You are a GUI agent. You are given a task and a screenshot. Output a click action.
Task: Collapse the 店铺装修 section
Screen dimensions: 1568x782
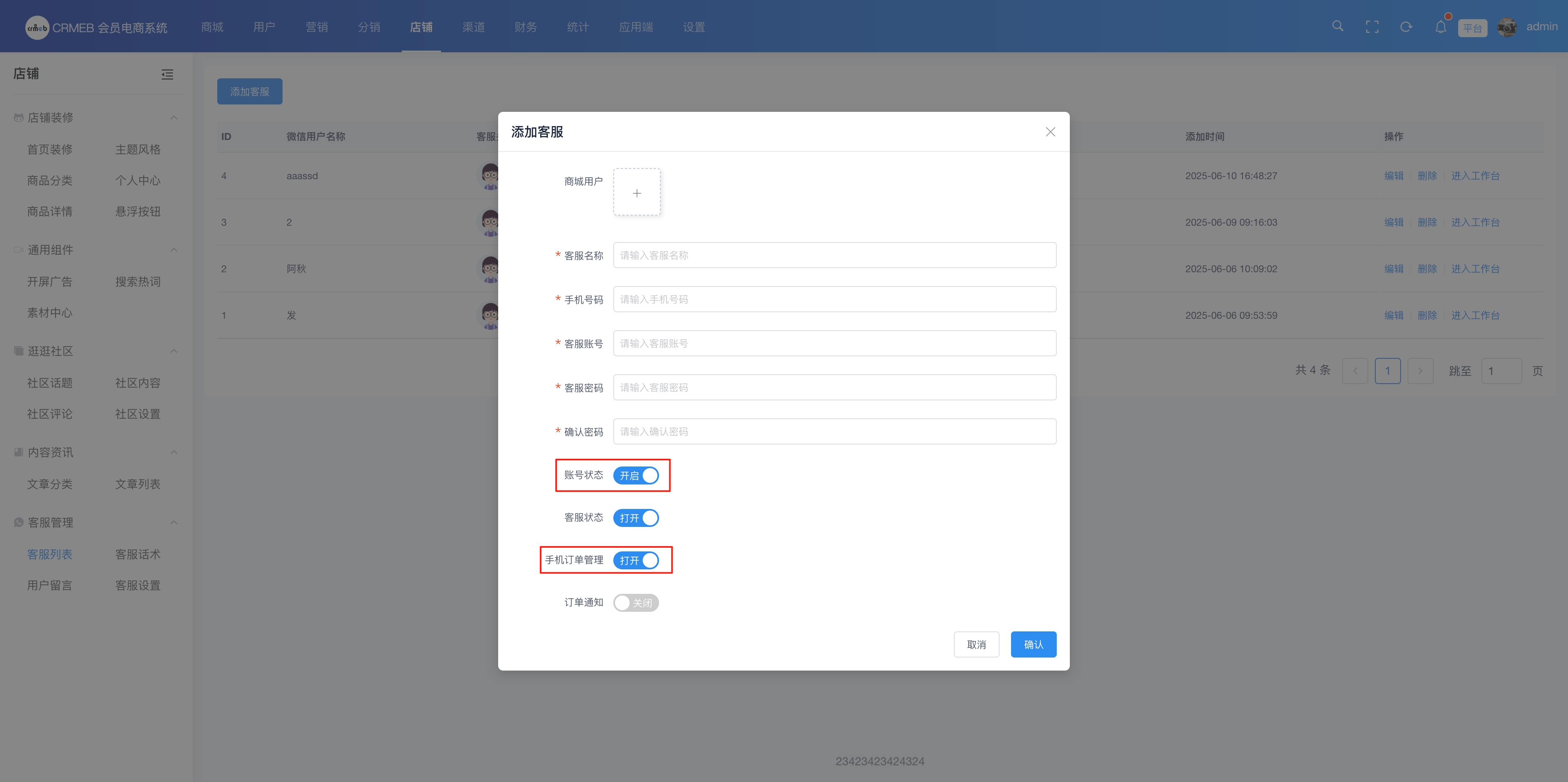pyautogui.click(x=174, y=118)
